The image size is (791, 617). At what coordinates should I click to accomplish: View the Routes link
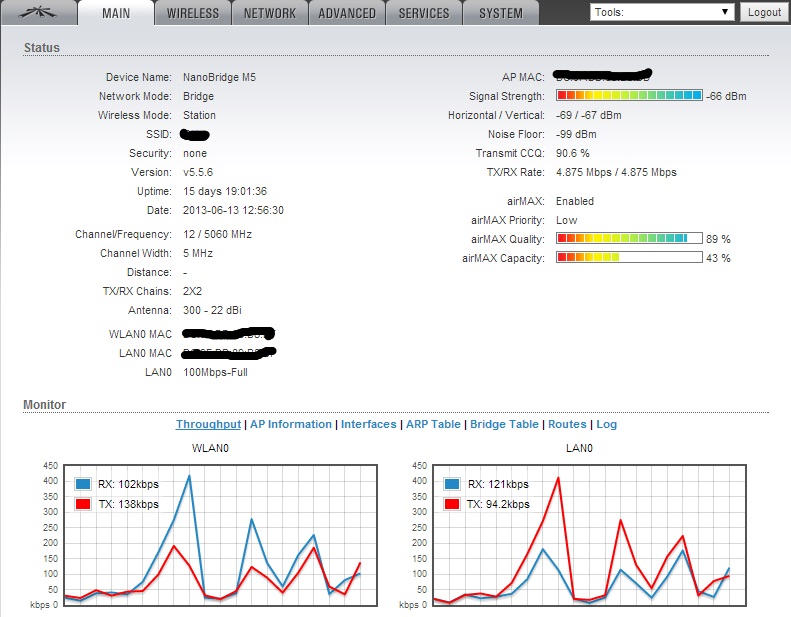[567, 424]
